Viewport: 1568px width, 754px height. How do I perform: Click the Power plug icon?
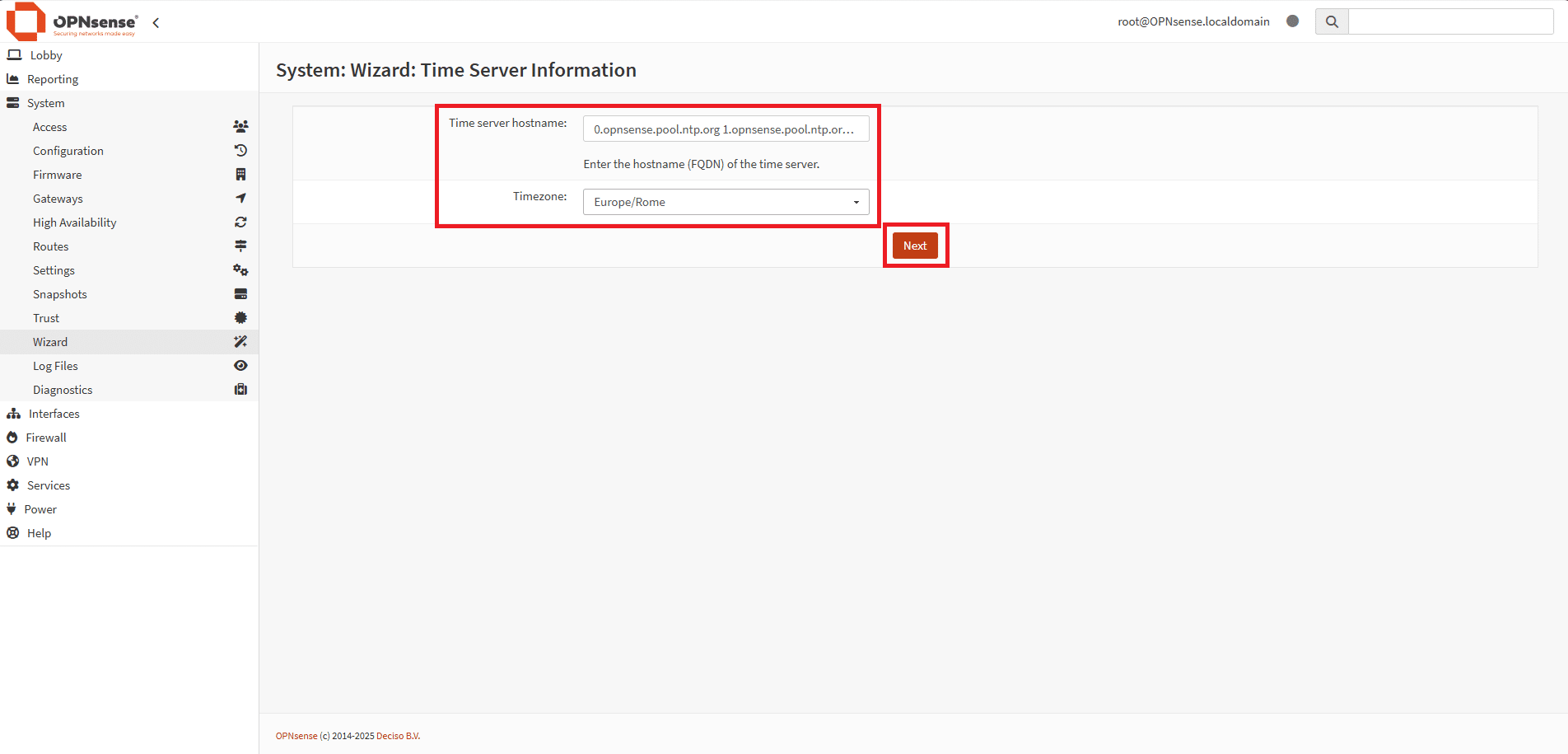pyautogui.click(x=12, y=509)
